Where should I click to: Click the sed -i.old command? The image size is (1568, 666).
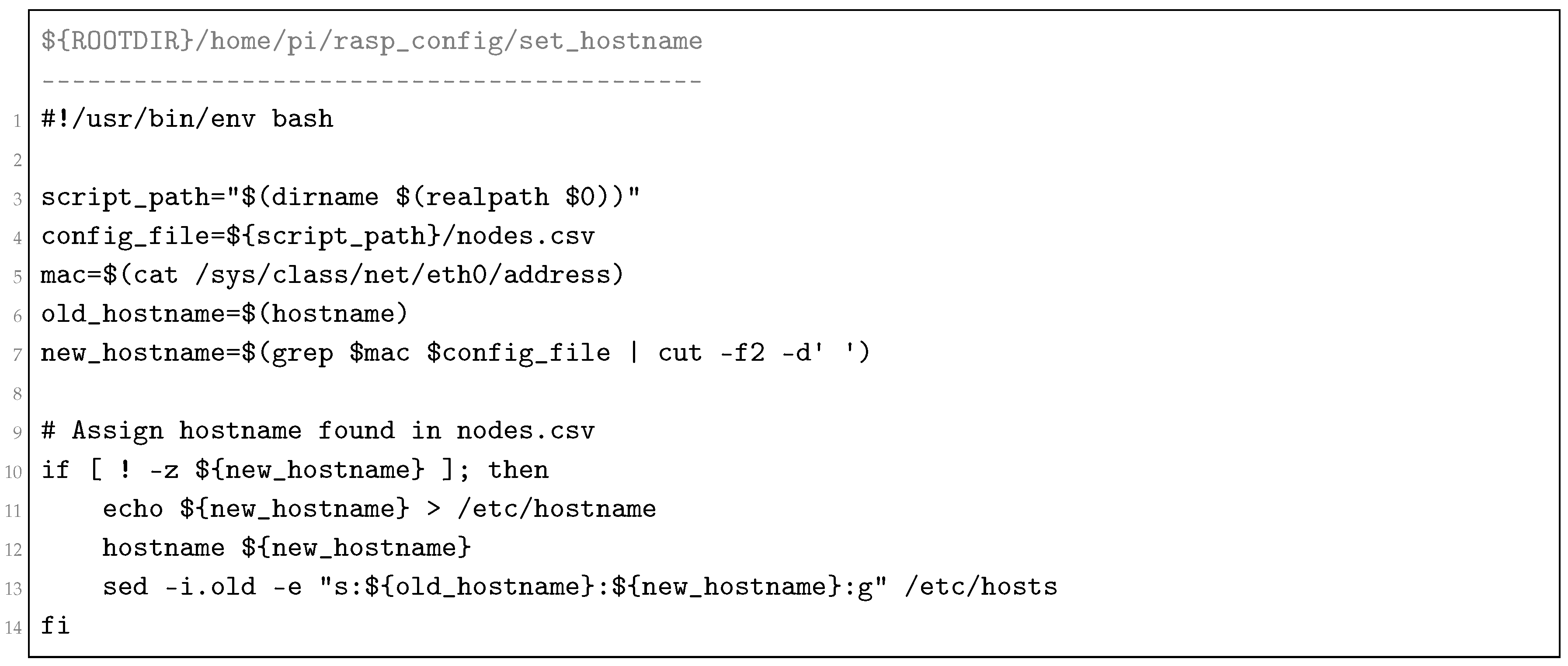click(x=179, y=587)
